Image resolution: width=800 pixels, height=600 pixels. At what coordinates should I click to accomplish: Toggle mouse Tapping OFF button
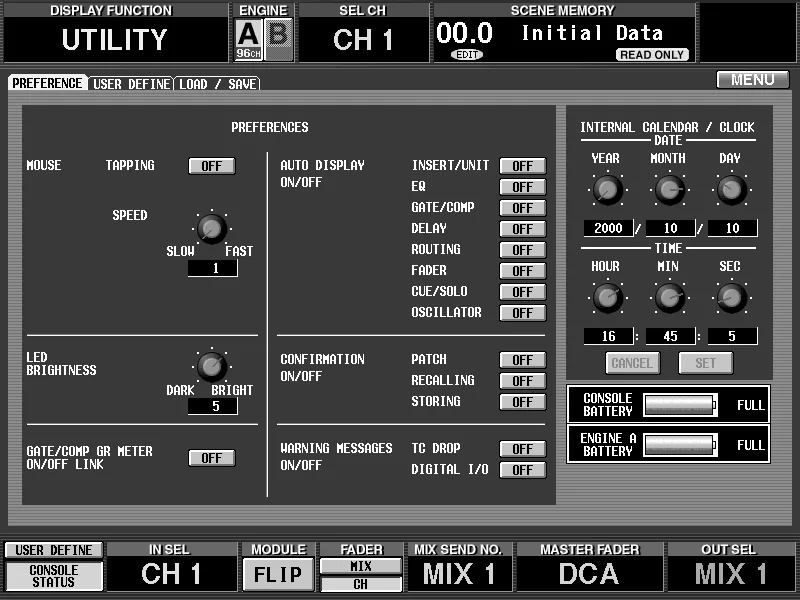point(212,166)
